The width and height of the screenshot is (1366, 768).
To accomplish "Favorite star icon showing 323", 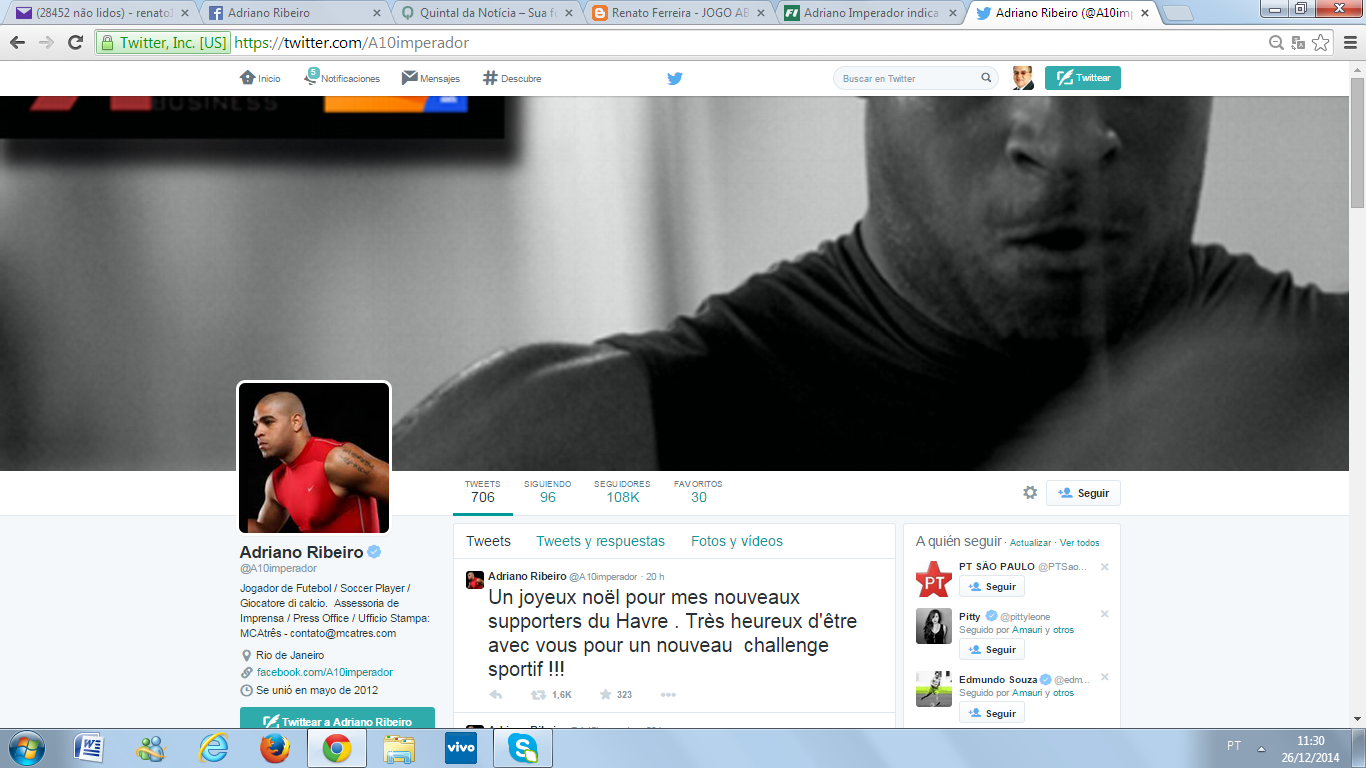I will (x=605, y=695).
